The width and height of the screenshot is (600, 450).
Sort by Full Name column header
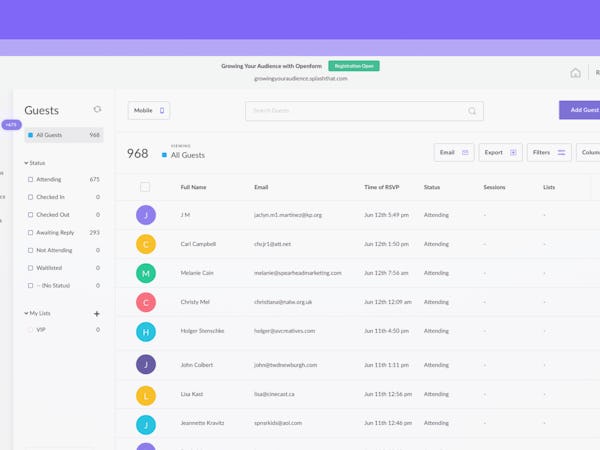(x=193, y=187)
